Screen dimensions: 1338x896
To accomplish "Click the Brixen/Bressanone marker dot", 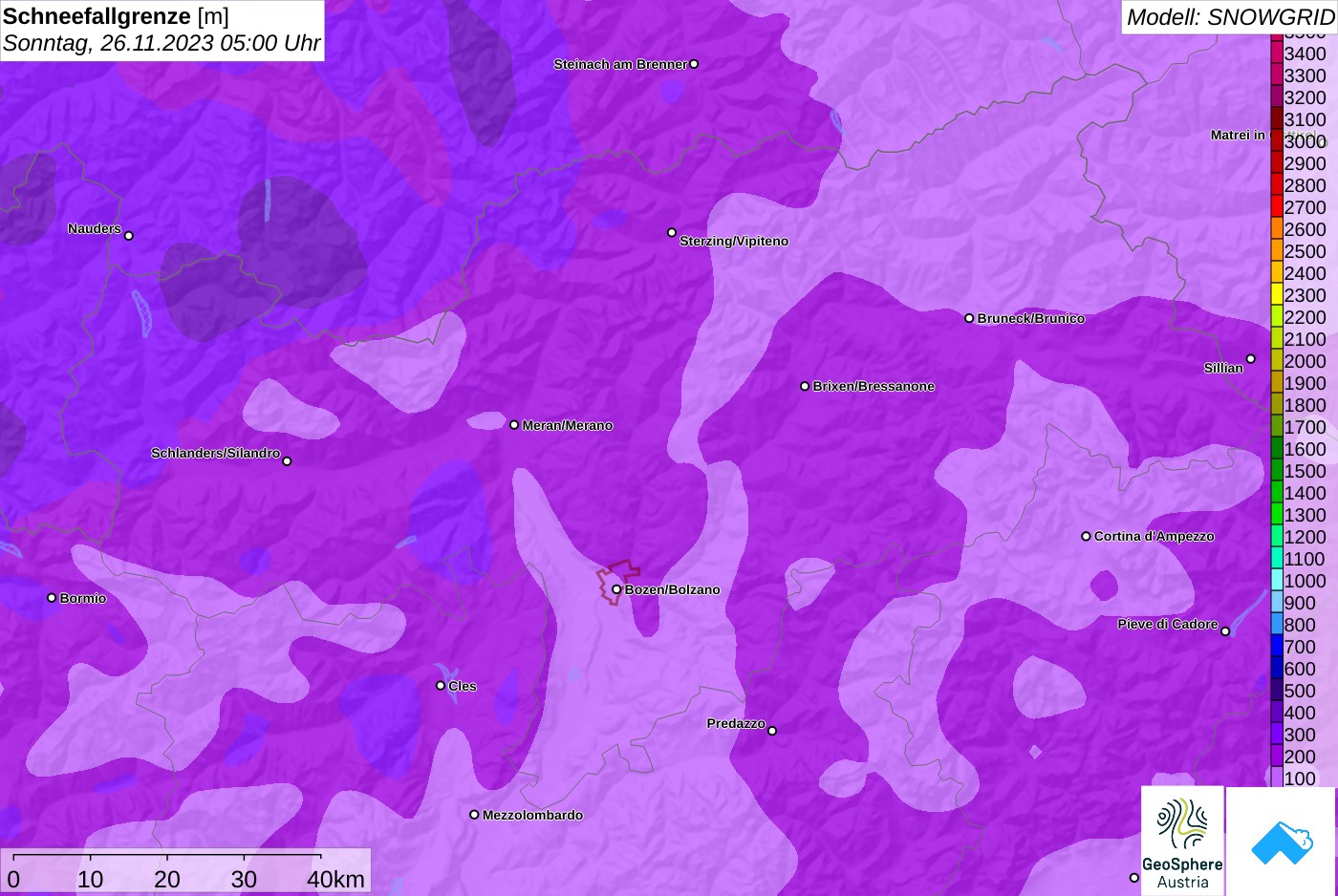I will pos(805,387).
